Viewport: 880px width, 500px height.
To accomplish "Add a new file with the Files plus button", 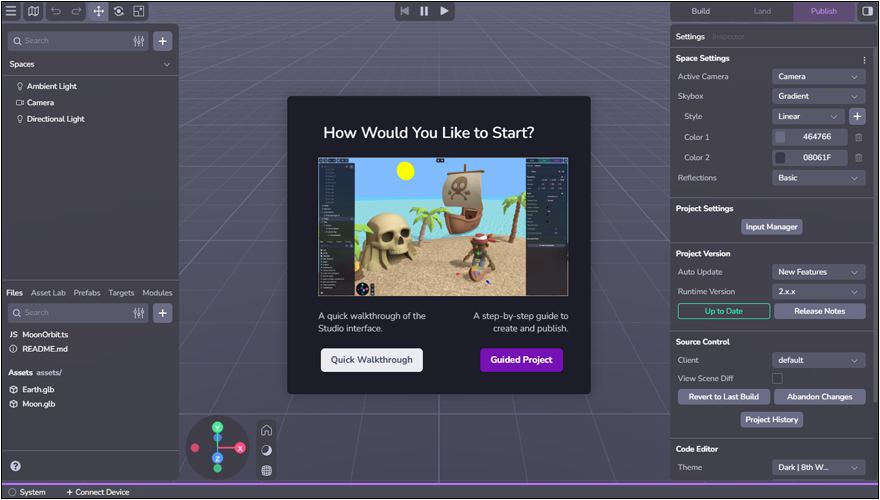I will coord(163,313).
